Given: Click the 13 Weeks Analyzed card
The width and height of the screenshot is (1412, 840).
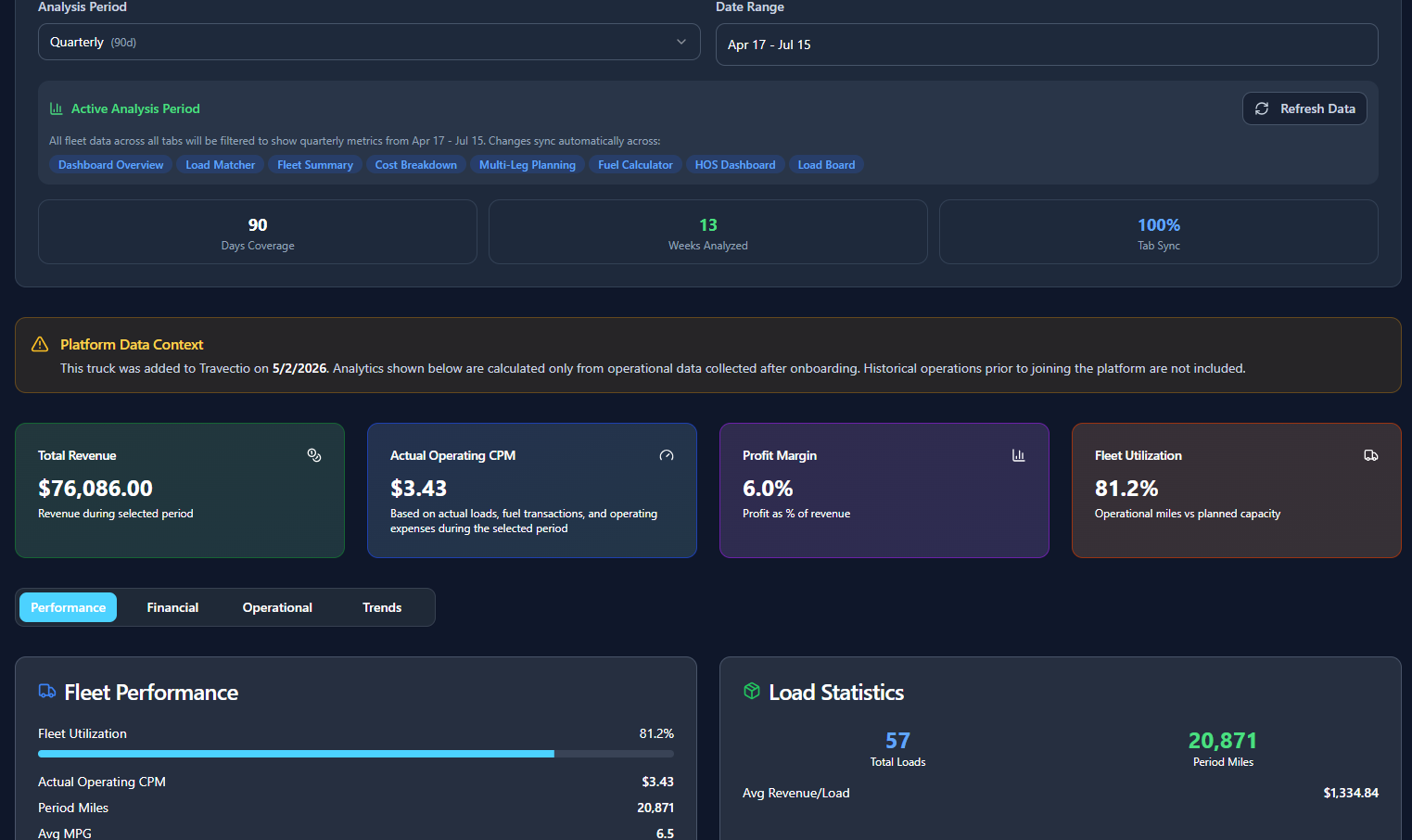Looking at the screenshot, I should [x=708, y=232].
